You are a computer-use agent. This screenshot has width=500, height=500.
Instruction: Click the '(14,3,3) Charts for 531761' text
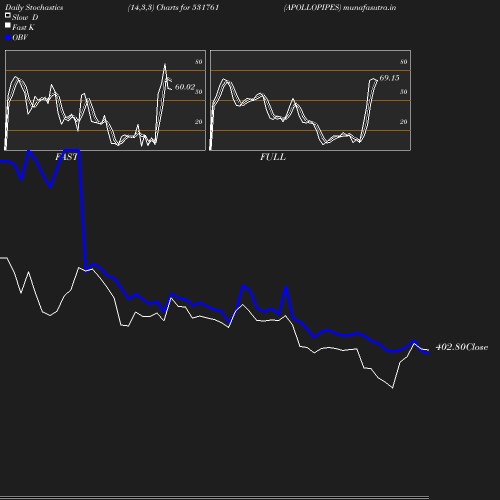(x=173, y=8)
